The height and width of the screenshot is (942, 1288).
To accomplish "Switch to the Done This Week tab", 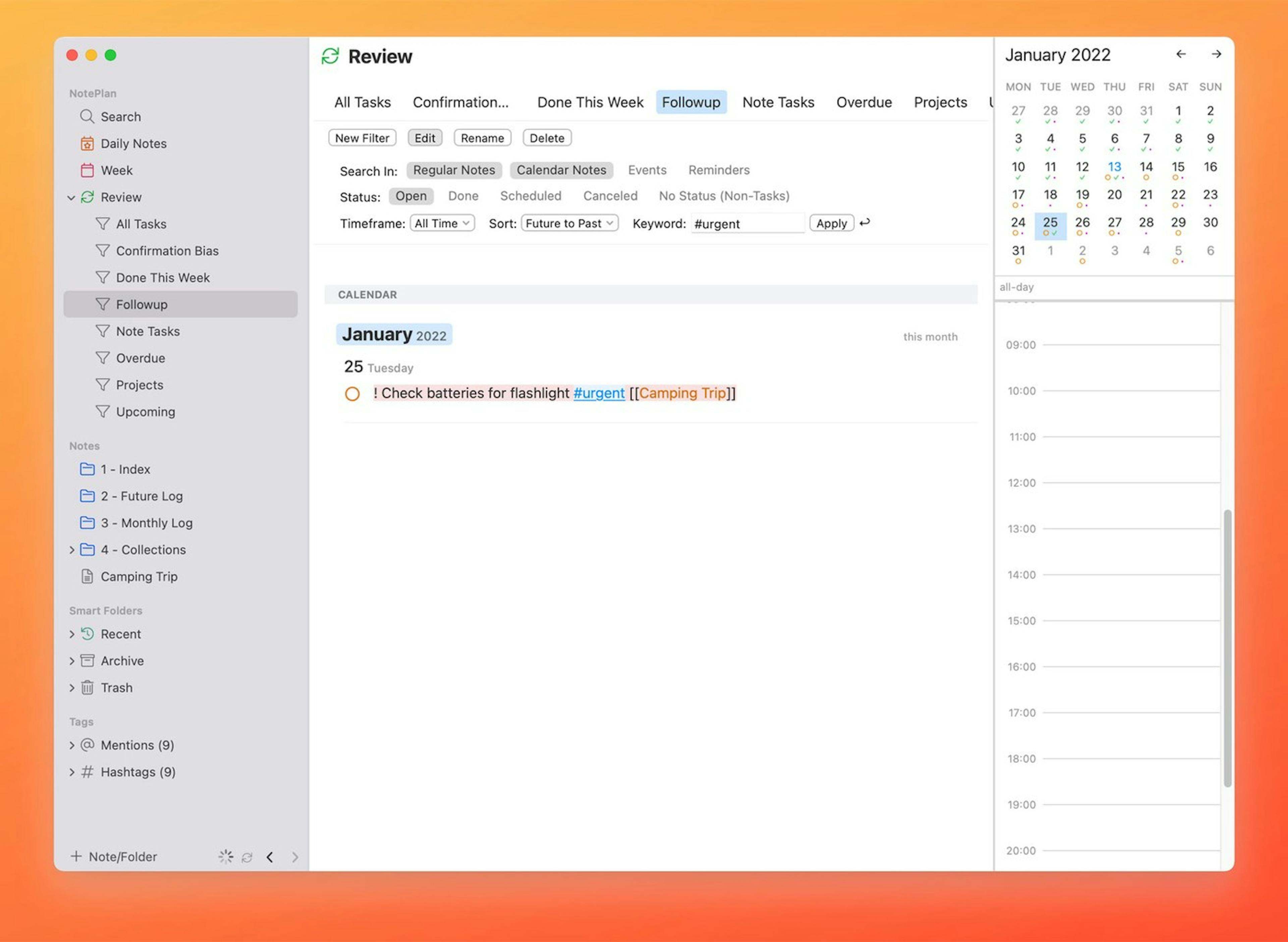I will (590, 102).
